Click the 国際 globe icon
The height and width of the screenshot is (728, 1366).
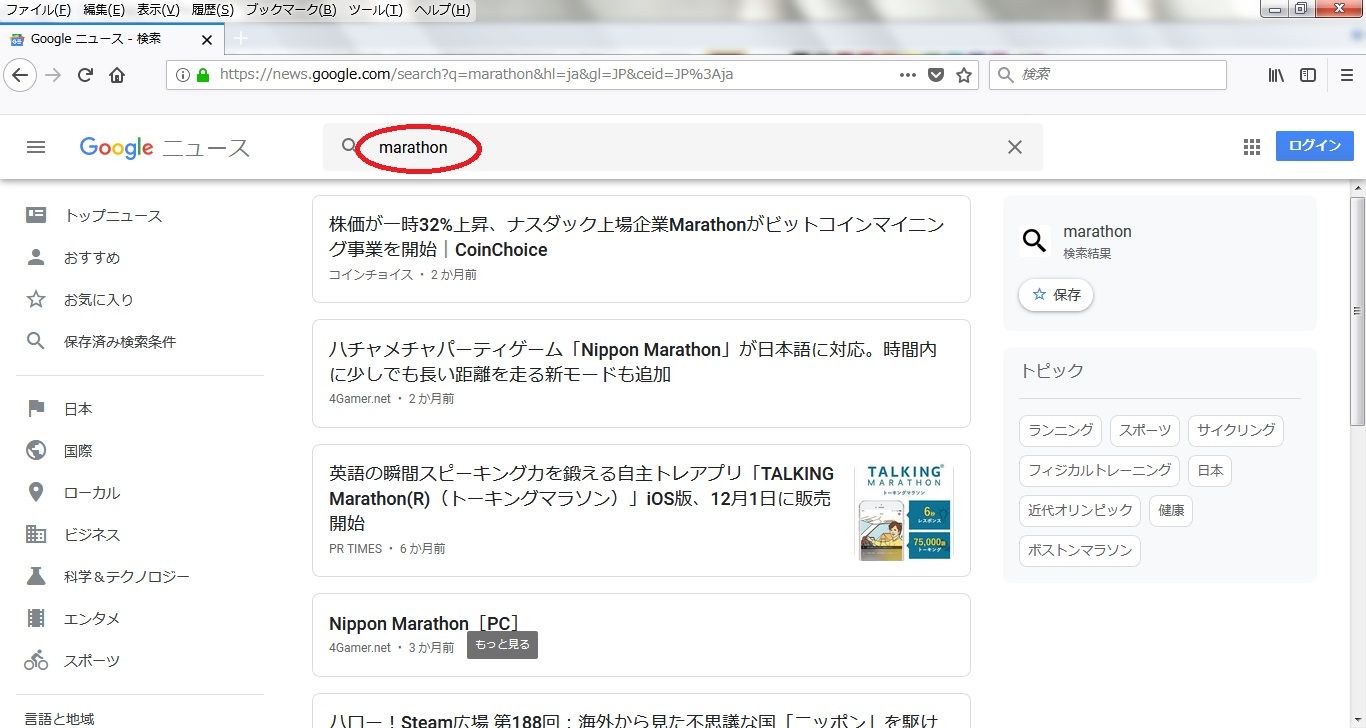[x=36, y=450]
